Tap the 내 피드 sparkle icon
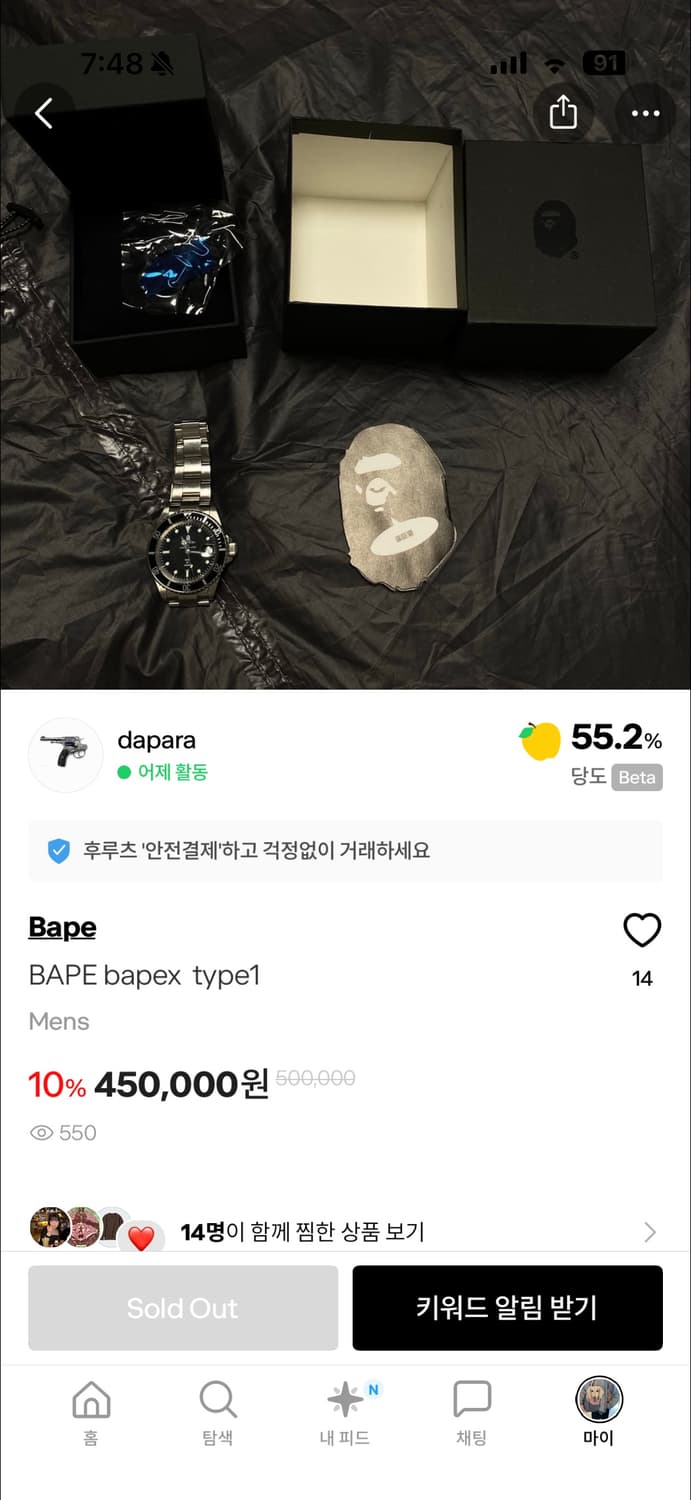 pos(344,1405)
